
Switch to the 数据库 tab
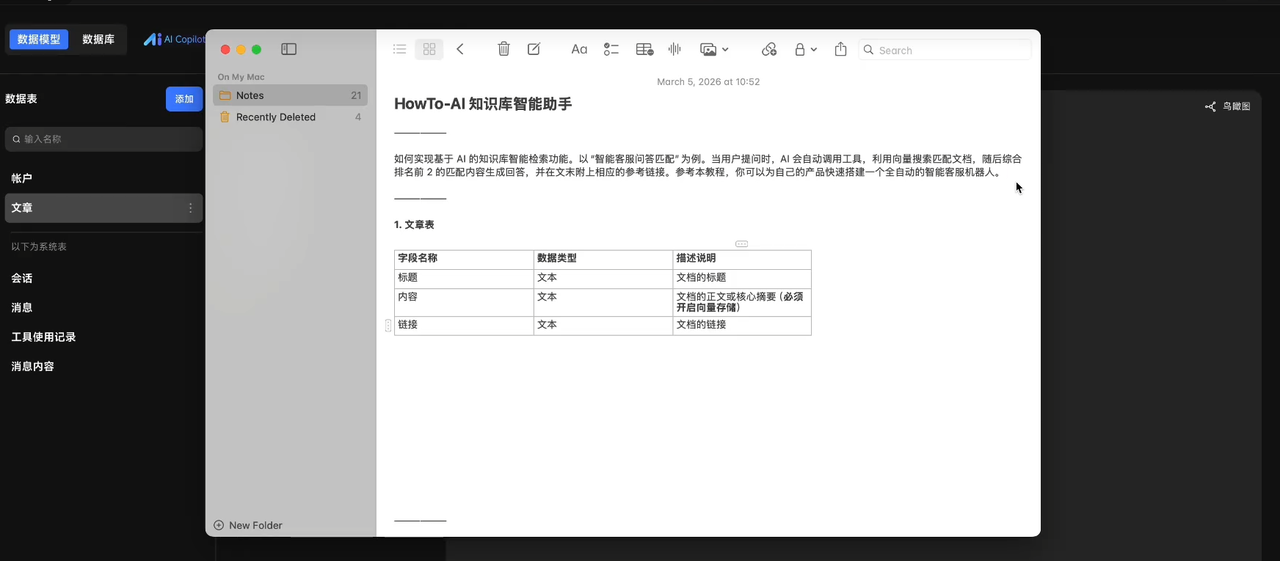tap(98, 39)
